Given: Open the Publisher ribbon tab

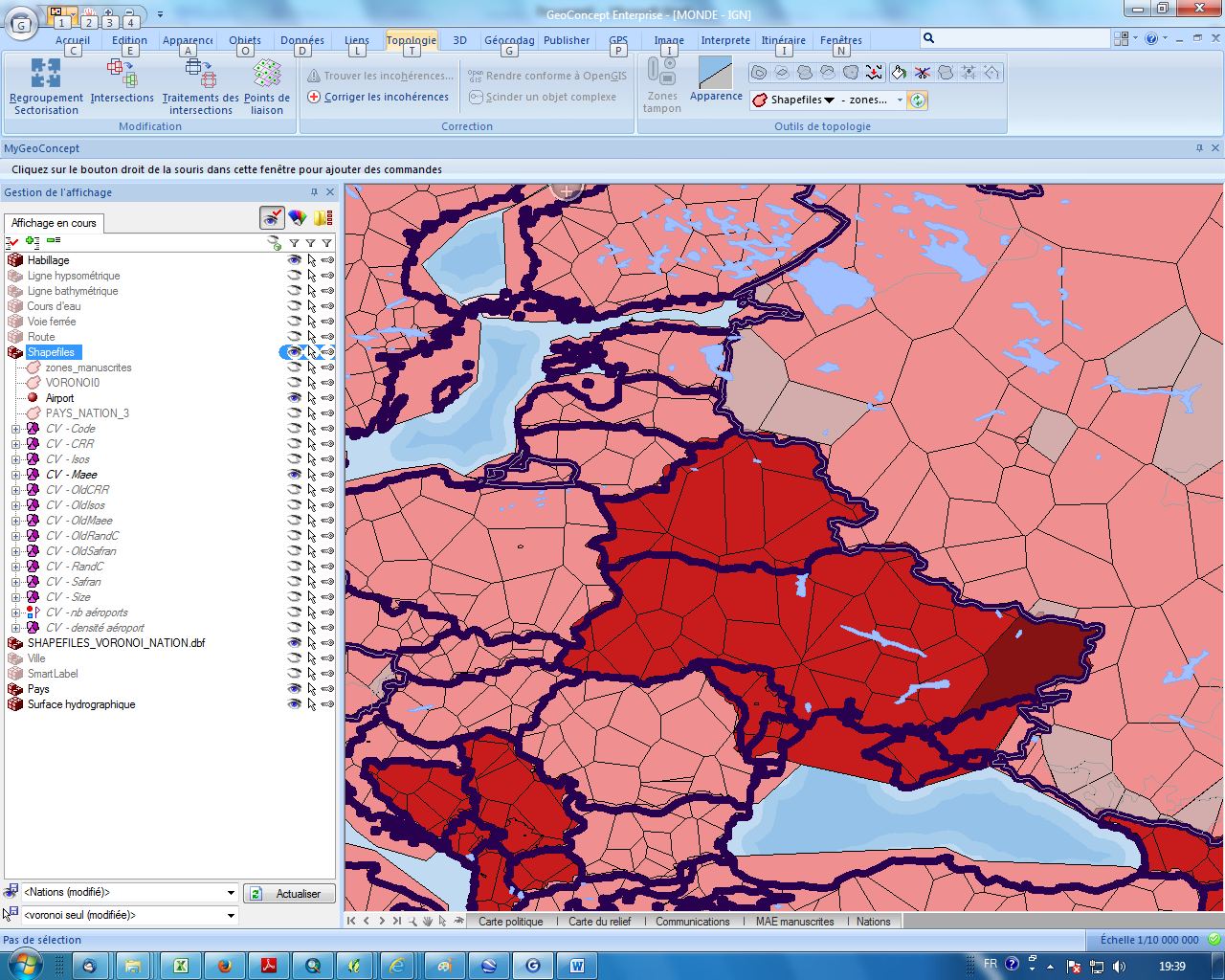Looking at the screenshot, I should (567, 40).
